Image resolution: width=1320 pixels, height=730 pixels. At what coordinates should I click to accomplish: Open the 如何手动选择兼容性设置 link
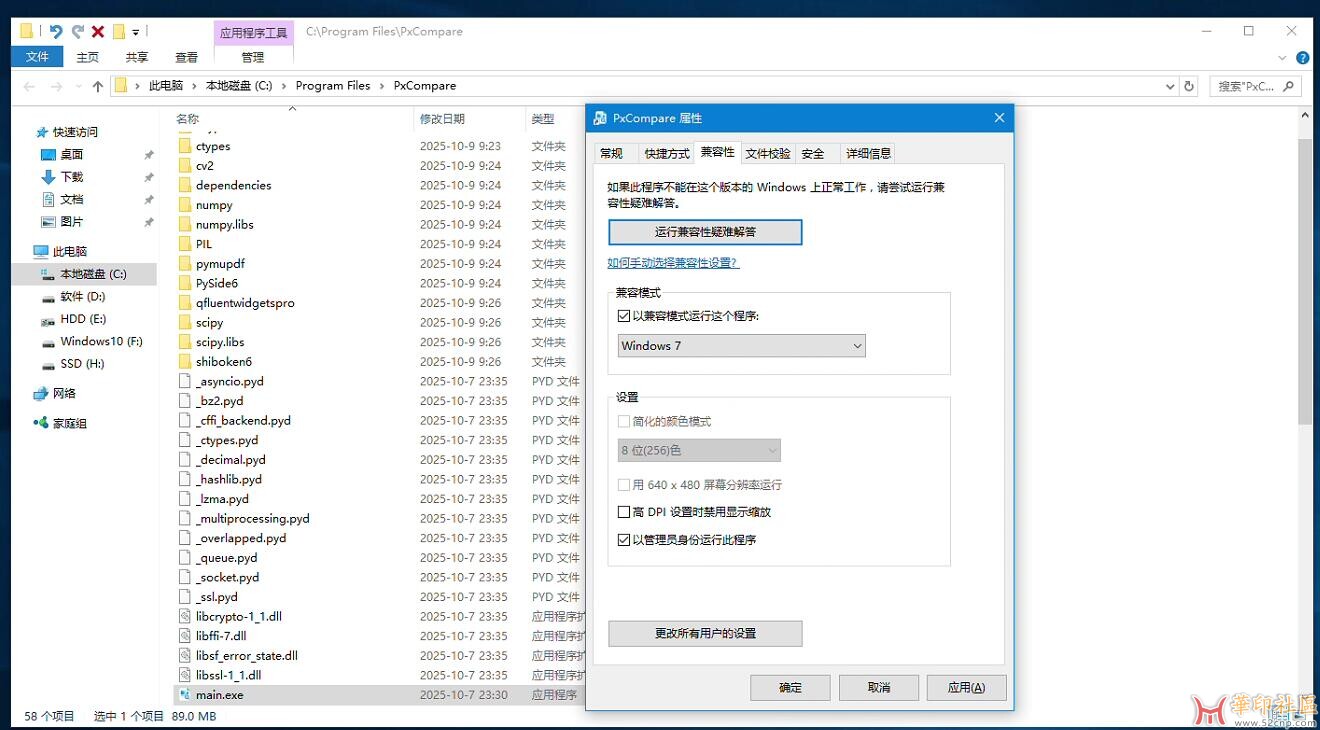coord(673,263)
